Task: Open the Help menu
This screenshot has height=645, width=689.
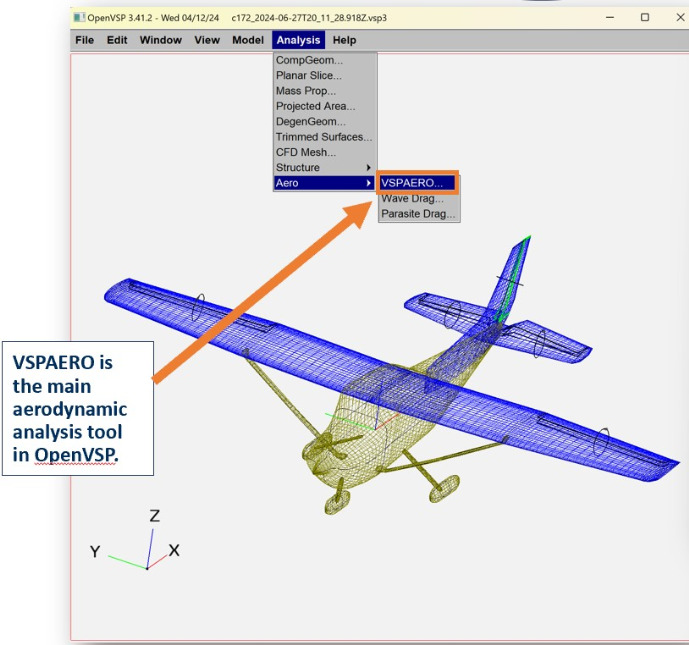Action: [344, 40]
